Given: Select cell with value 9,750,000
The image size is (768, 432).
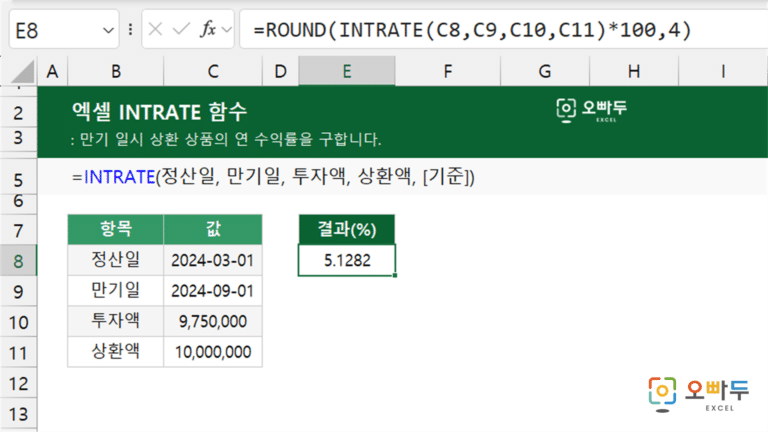Looking at the screenshot, I should tap(213, 321).
